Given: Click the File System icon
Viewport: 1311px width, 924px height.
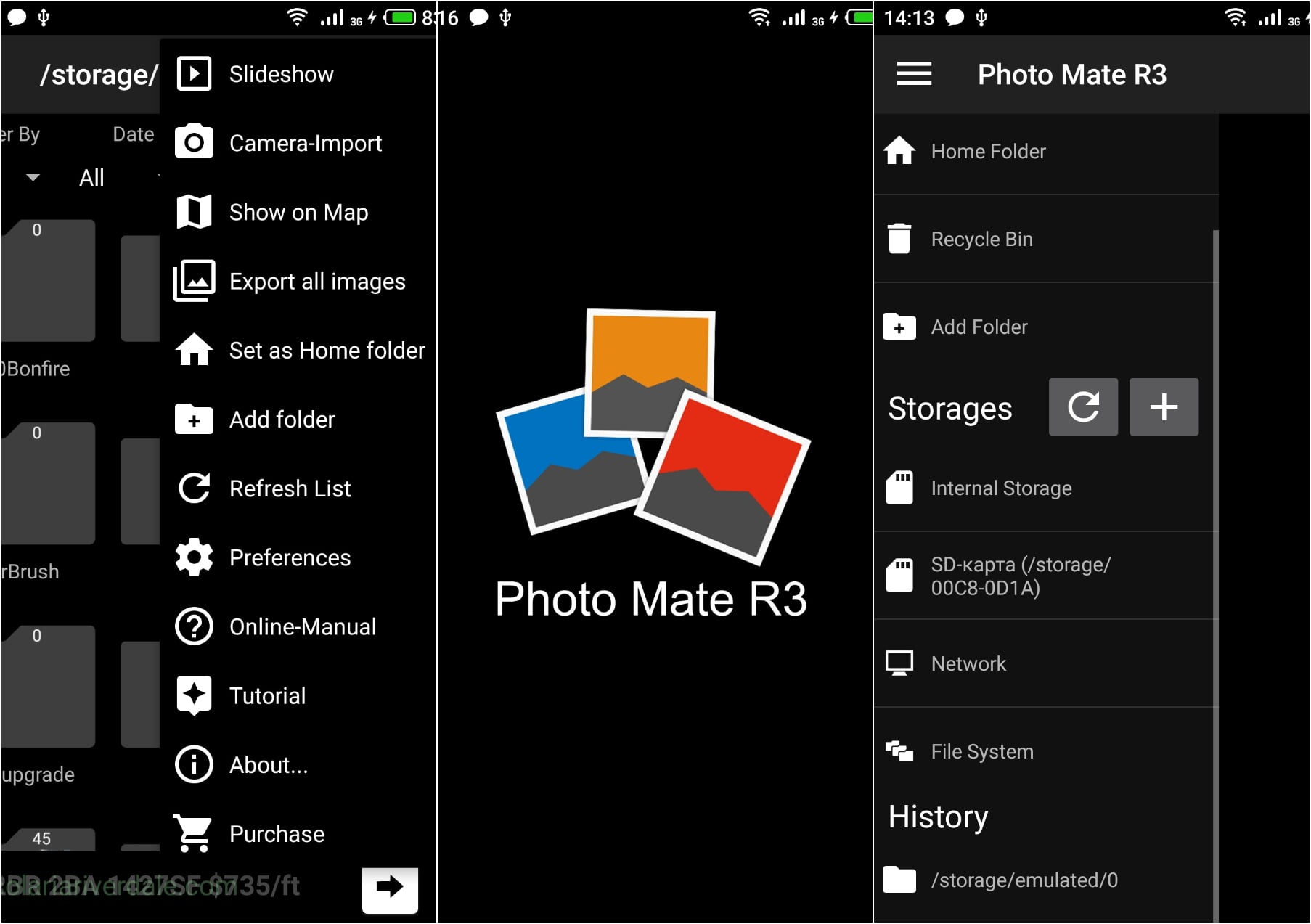Looking at the screenshot, I should (899, 751).
